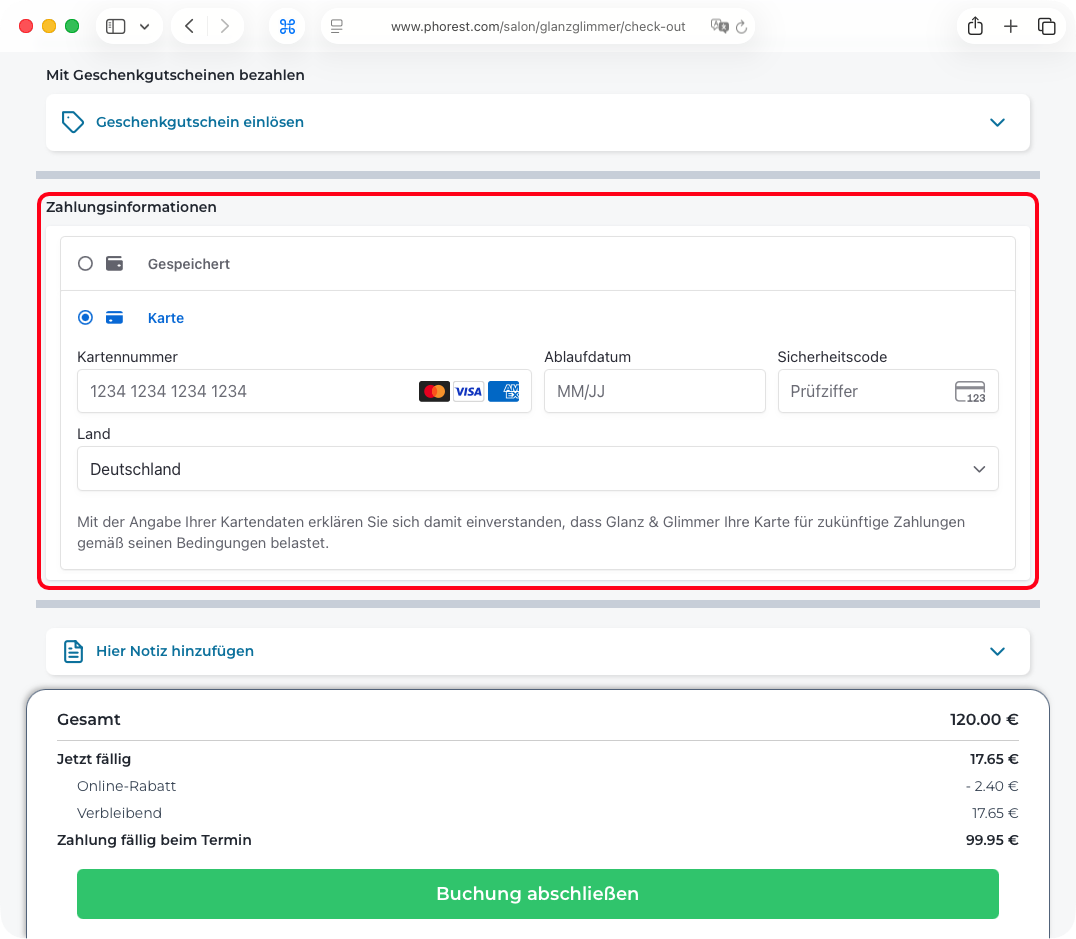Click the Safari sidebar toggle icon
This screenshot has width=1076, height=939.
[116, 27]
